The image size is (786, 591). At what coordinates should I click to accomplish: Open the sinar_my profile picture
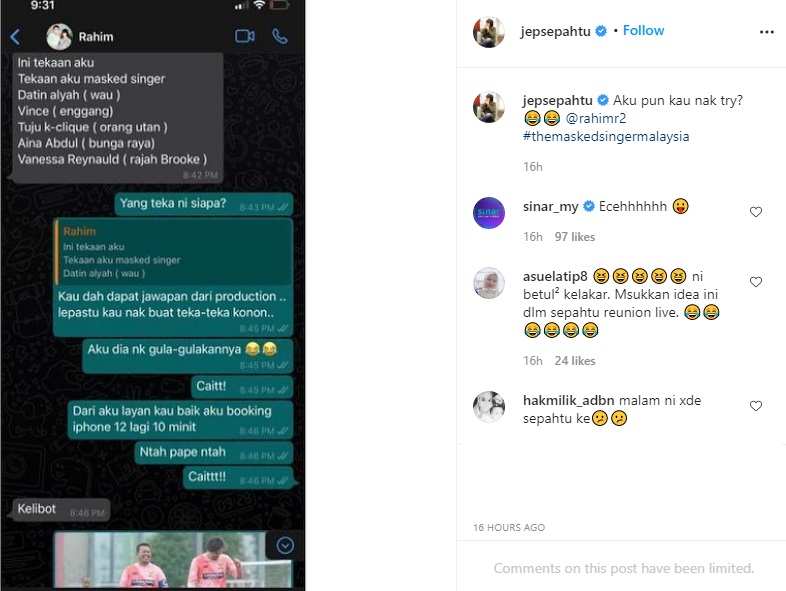[x=489, y=213]
